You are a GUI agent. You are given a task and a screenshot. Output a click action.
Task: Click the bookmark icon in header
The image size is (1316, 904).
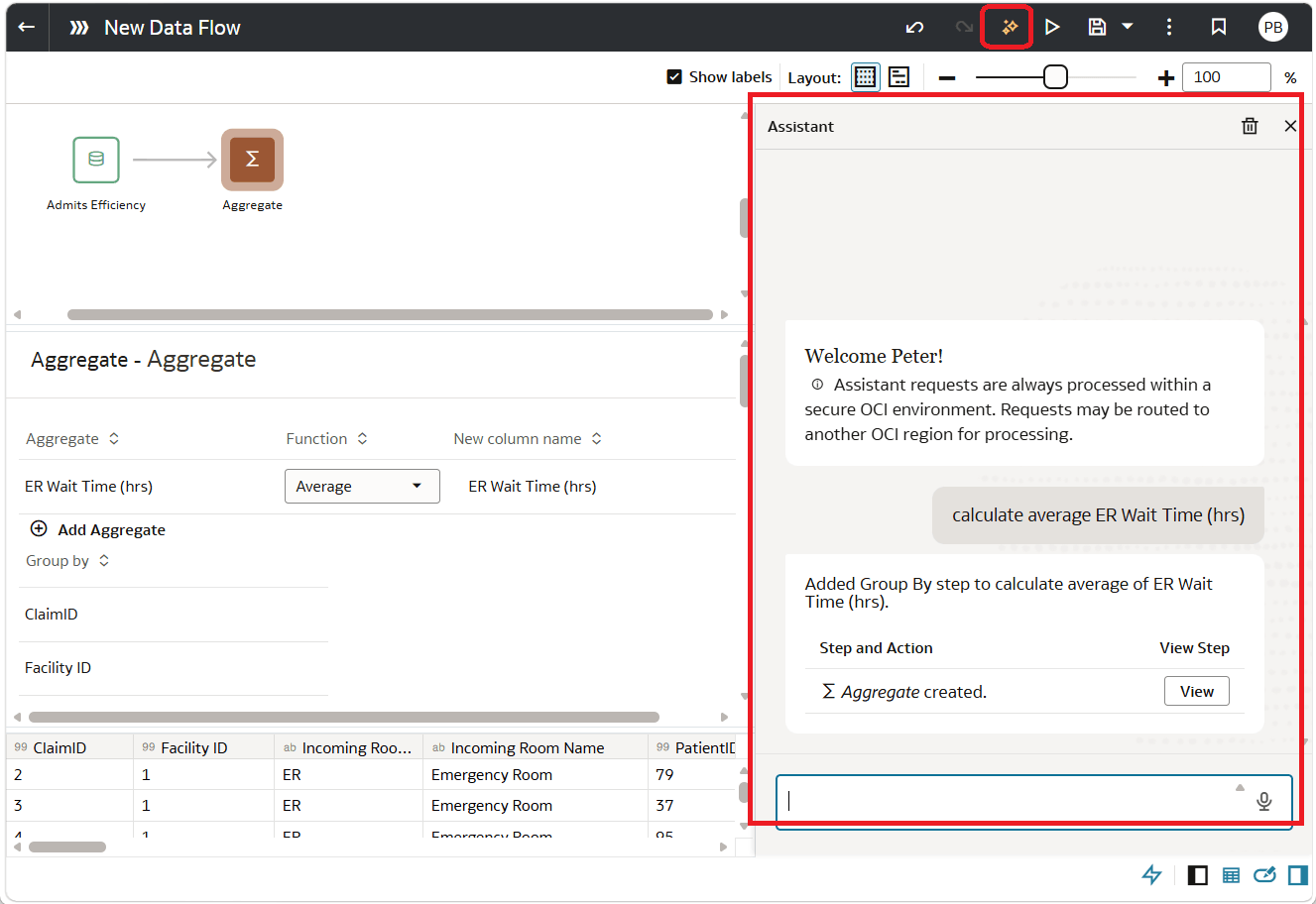pos(1219,27)
